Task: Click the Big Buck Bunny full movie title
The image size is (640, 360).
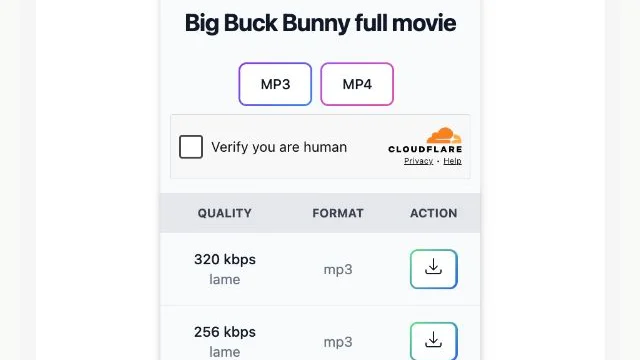Action: [320, 23]
